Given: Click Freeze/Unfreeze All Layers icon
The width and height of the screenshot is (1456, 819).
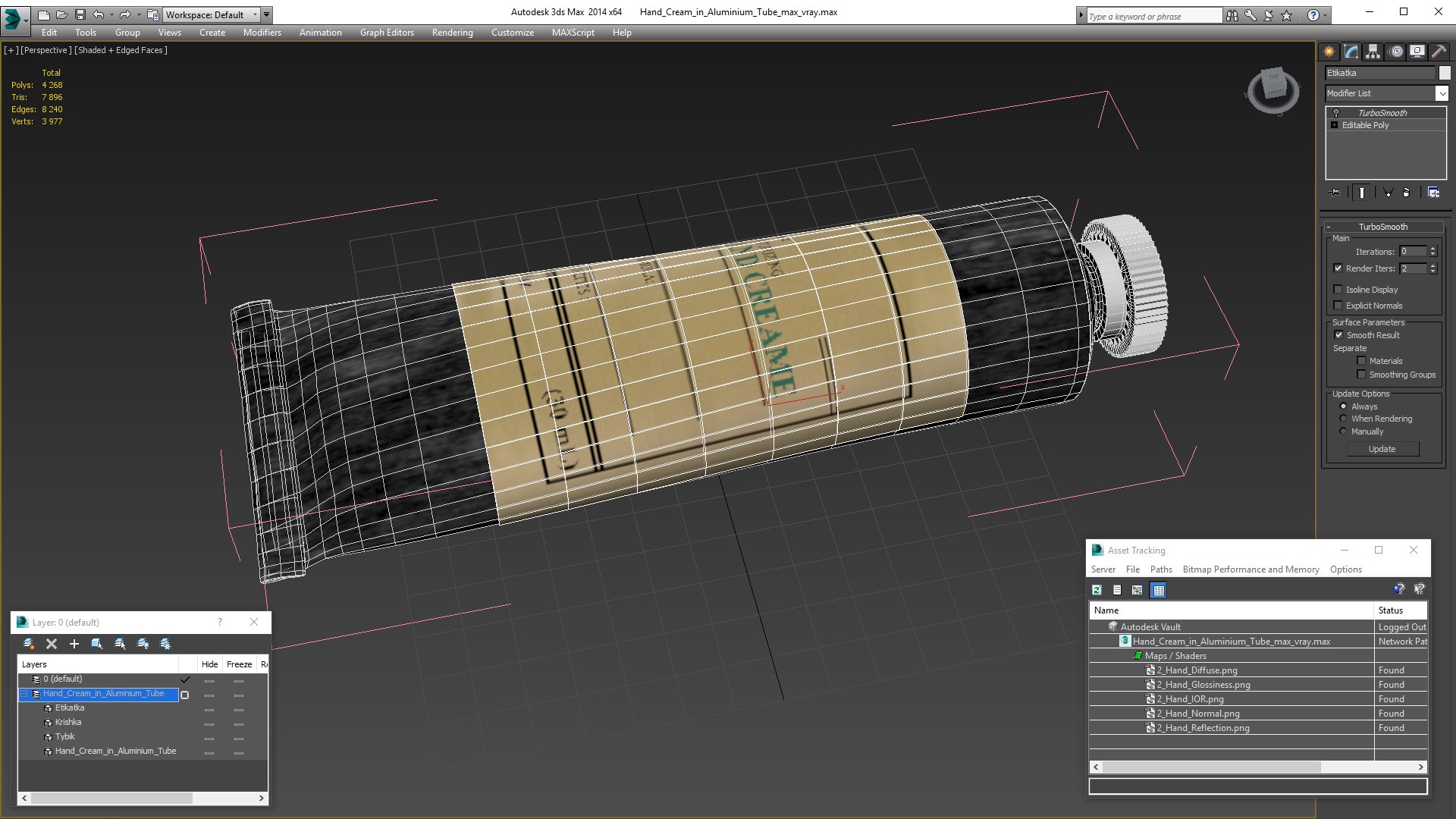Looking at the screenshot, I should pos(165,644).
